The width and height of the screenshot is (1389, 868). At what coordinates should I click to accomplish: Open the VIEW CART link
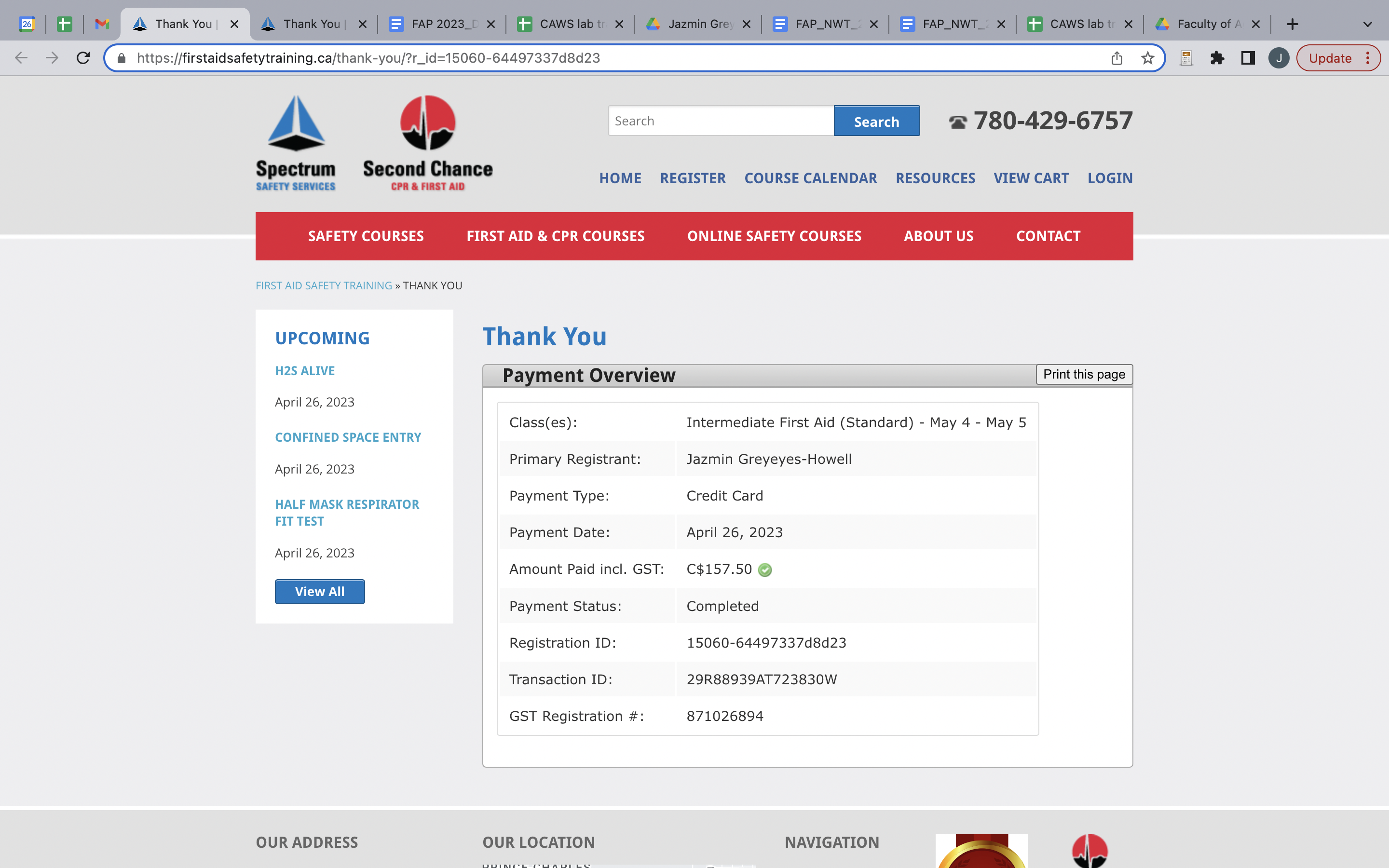coord(1031,178)
